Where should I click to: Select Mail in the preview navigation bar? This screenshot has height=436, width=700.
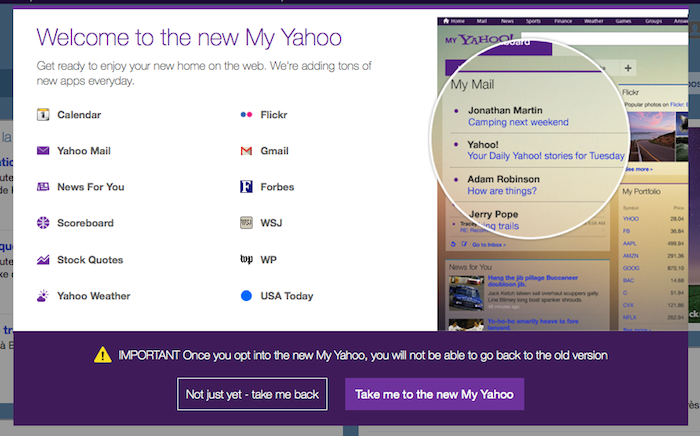[482, 21]
